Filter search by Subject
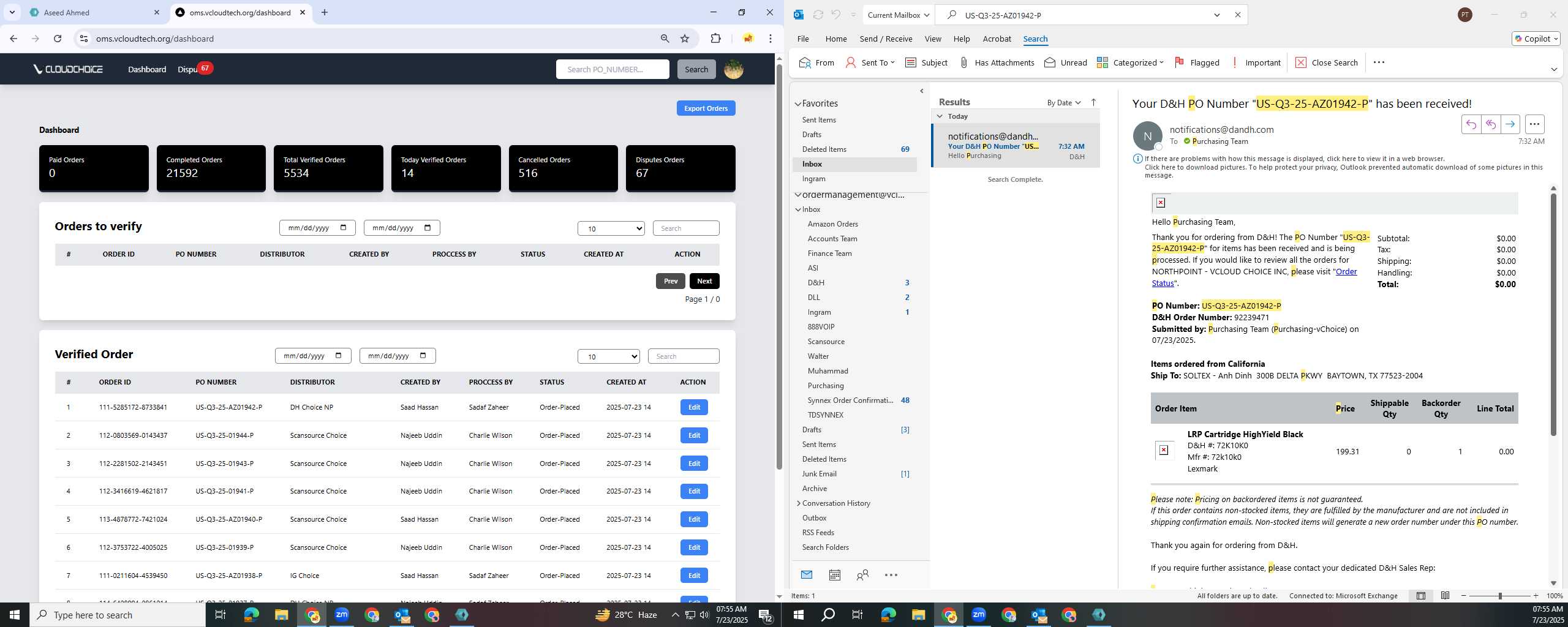Screen dimensions: 1568x627 (925, 62)
